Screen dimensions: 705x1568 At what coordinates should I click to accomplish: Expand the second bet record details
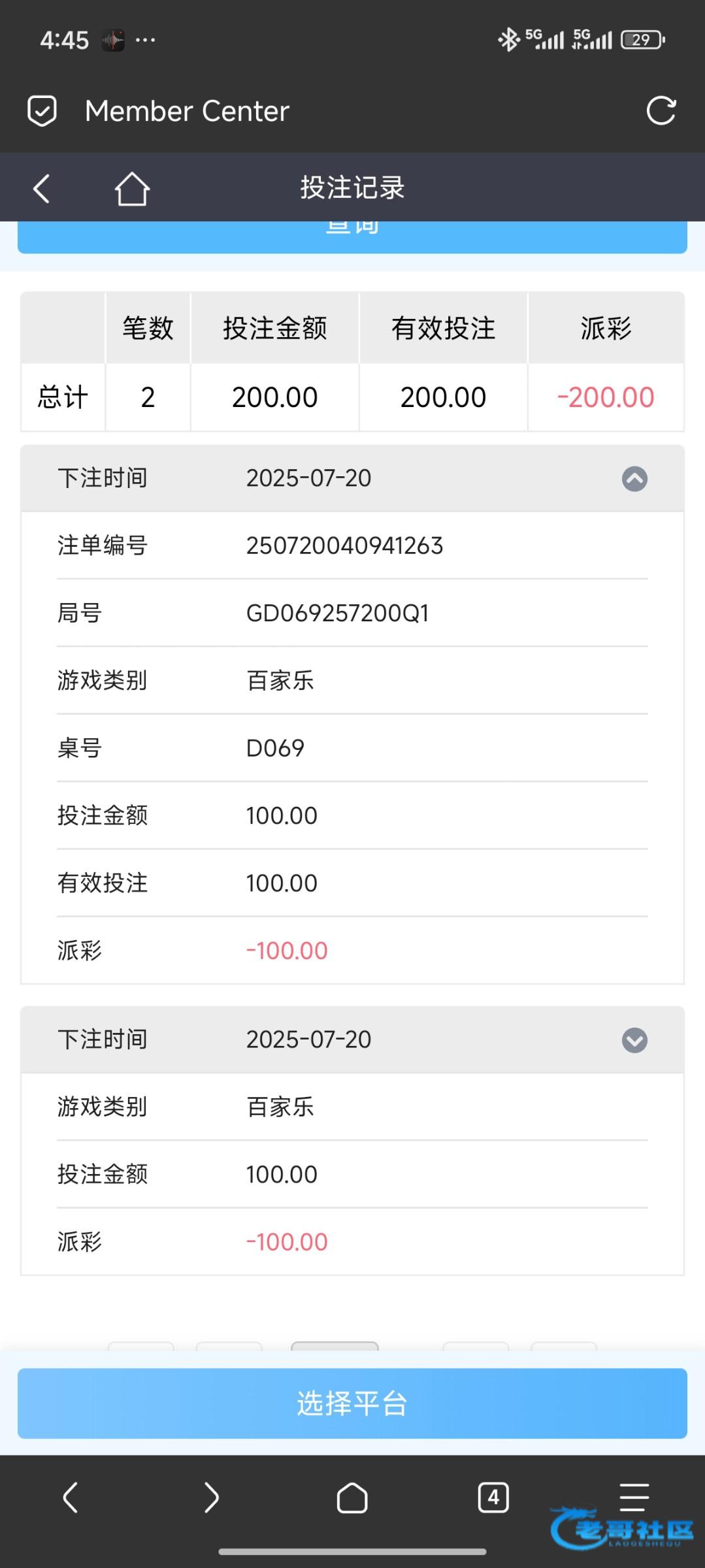634,1040
